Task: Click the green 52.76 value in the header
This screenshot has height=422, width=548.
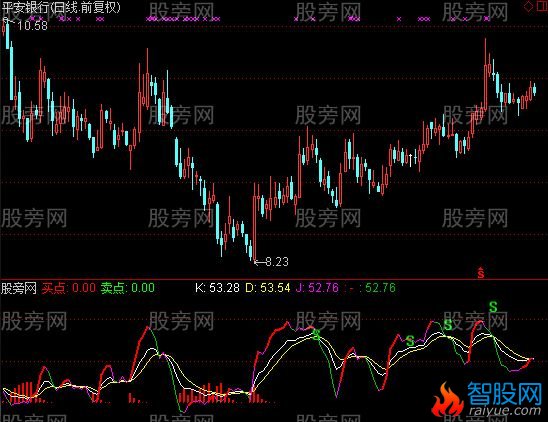Action: pyautogui.click(x=381, y=288)
